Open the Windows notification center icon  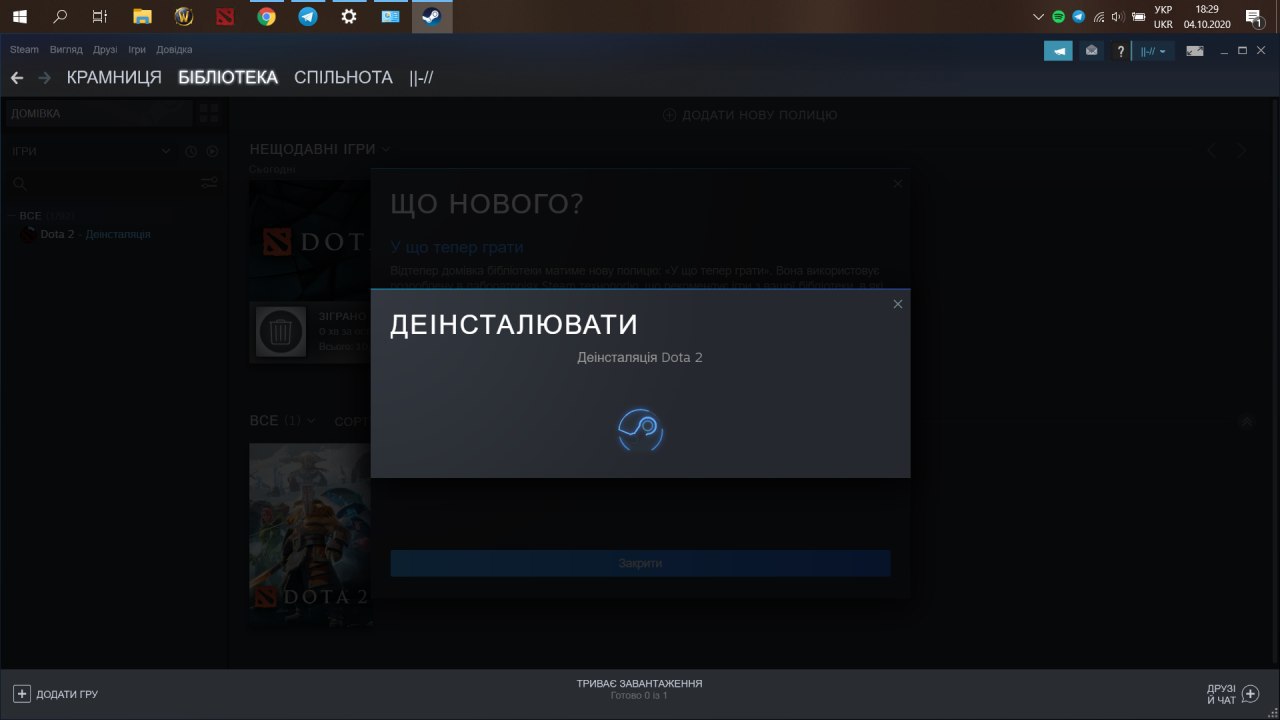(x=1253, y=16)
